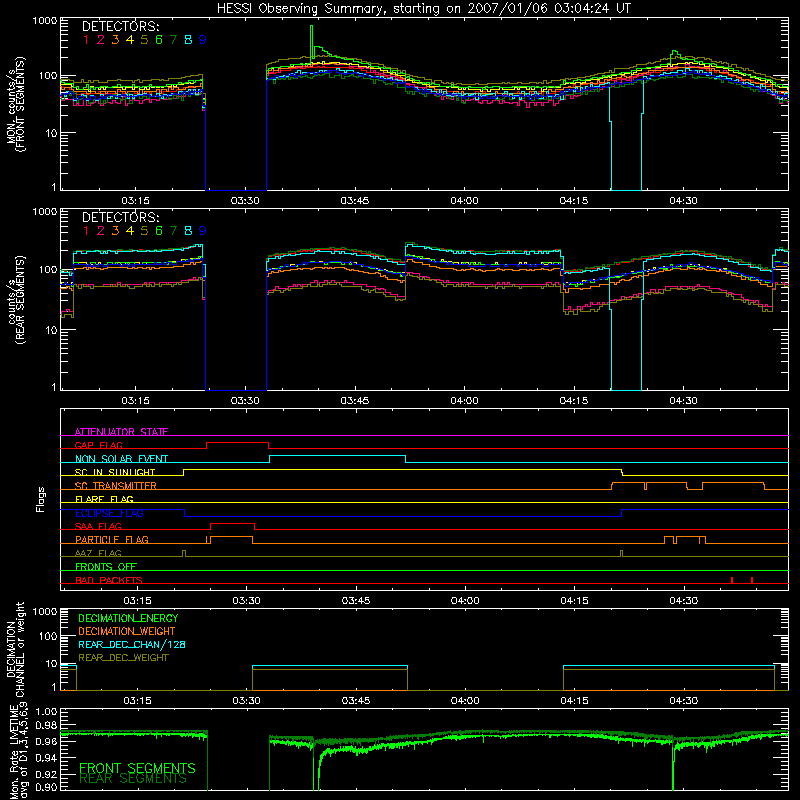Click the PARTICLE_FLAG label
Screen dimensions: 800x800
[x=112, y=540]
